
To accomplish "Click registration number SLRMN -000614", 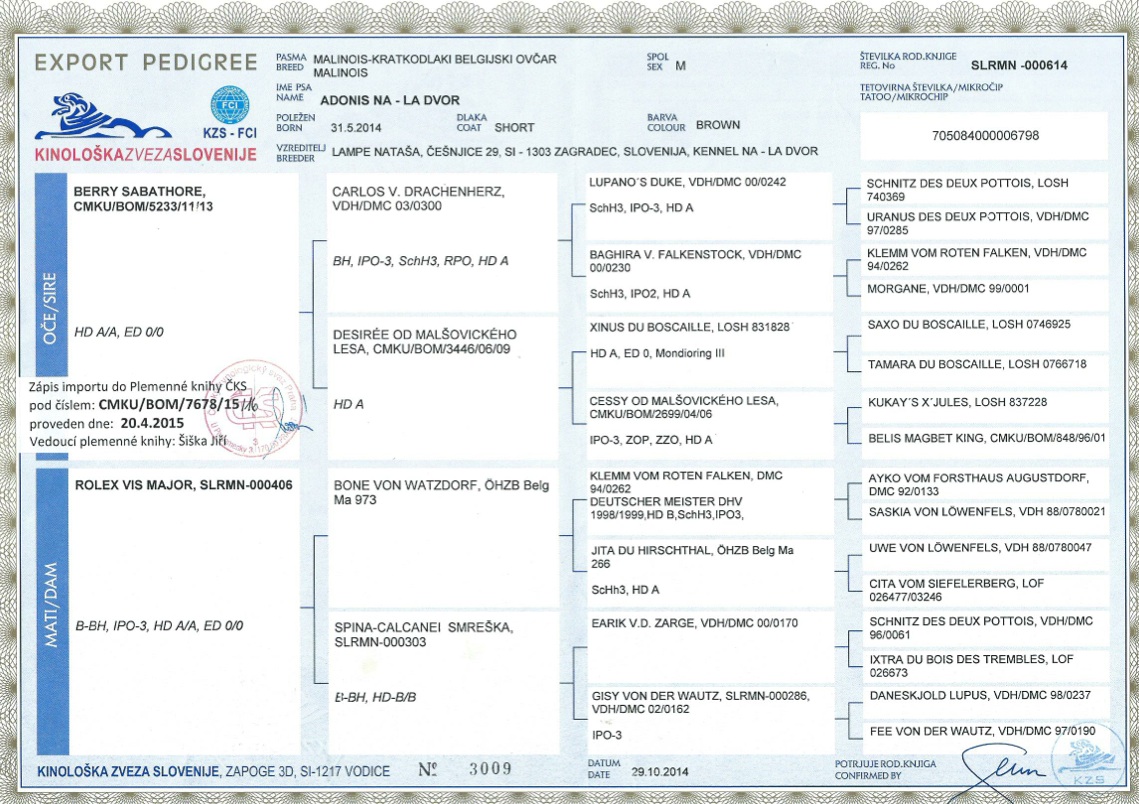I will (x=1019, y=65).
